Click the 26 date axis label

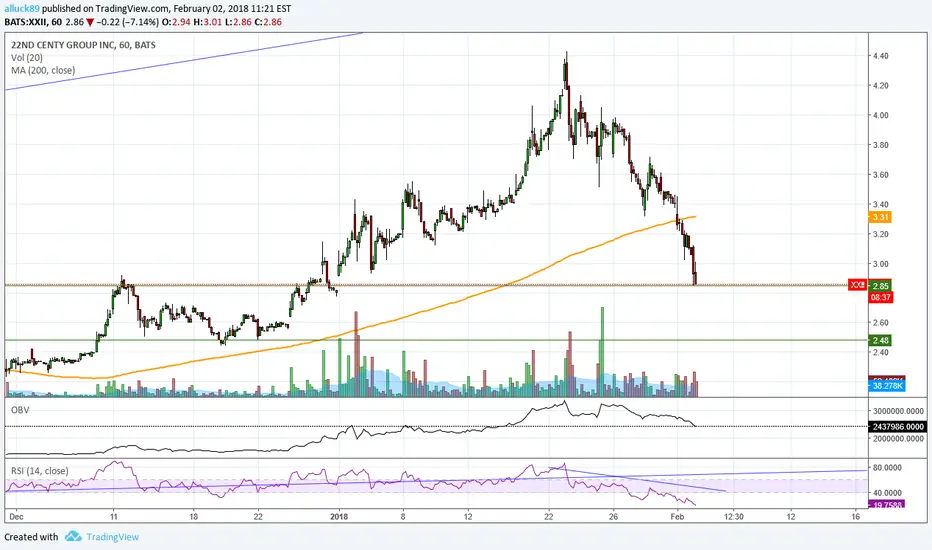[x=613, y=516]
